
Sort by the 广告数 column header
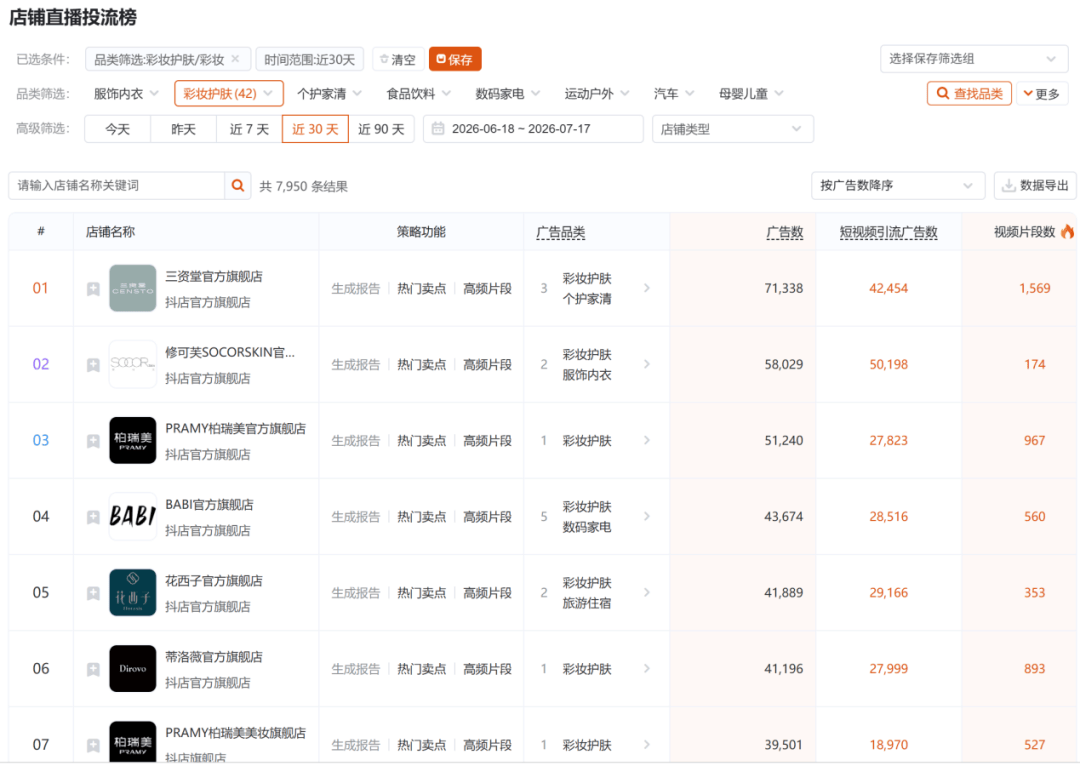click(785, 232)
